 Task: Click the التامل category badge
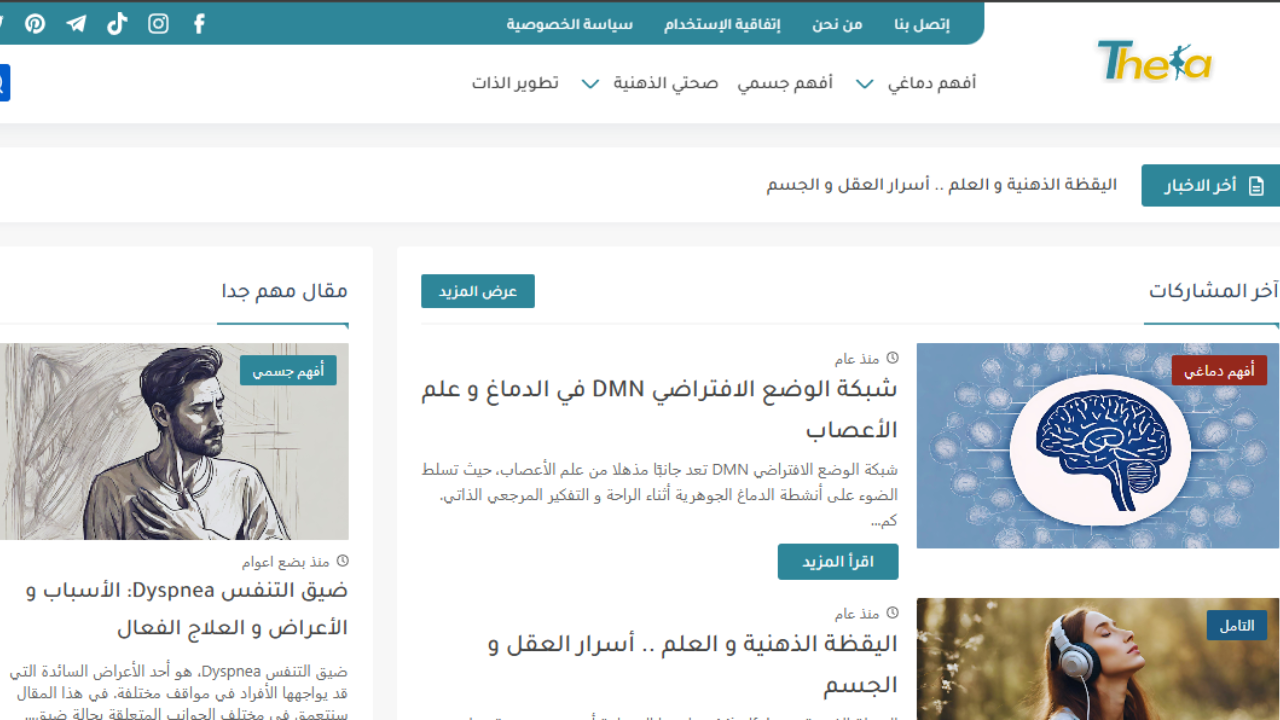click(1238, 624)
